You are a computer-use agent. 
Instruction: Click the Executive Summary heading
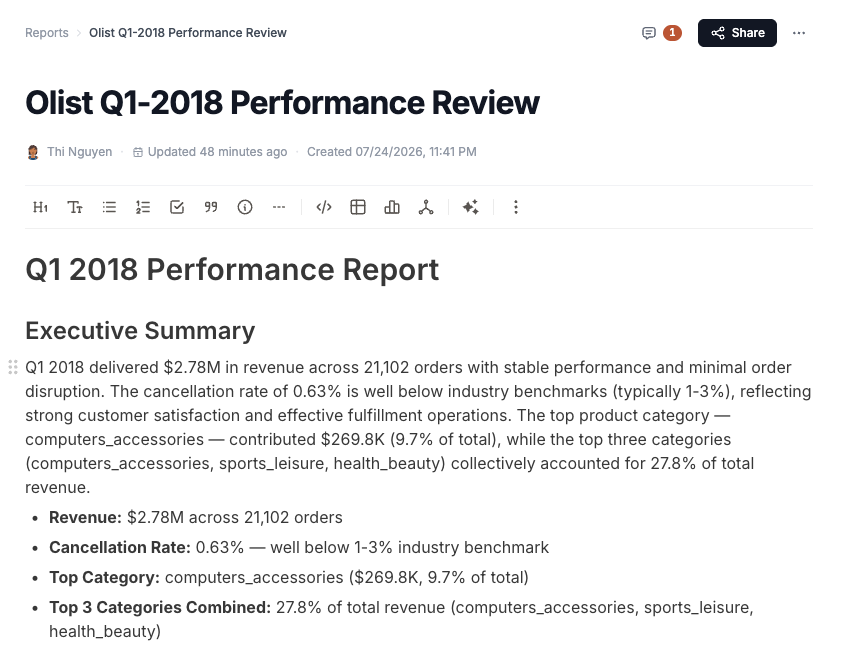pyautogui.click(x=140, y=331)
